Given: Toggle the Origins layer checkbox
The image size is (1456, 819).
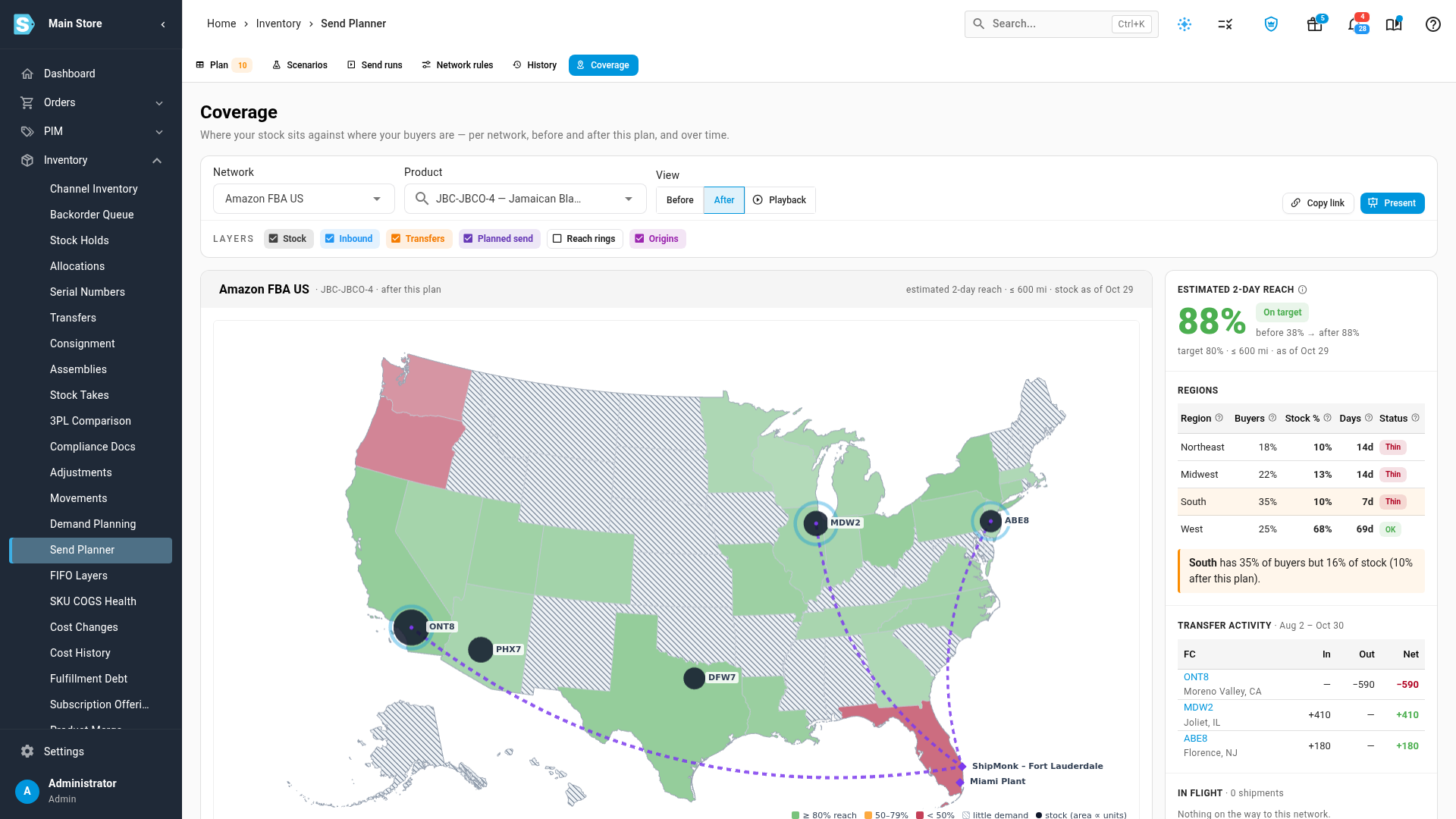Looking at the screenshot, I should pos(639,239).
